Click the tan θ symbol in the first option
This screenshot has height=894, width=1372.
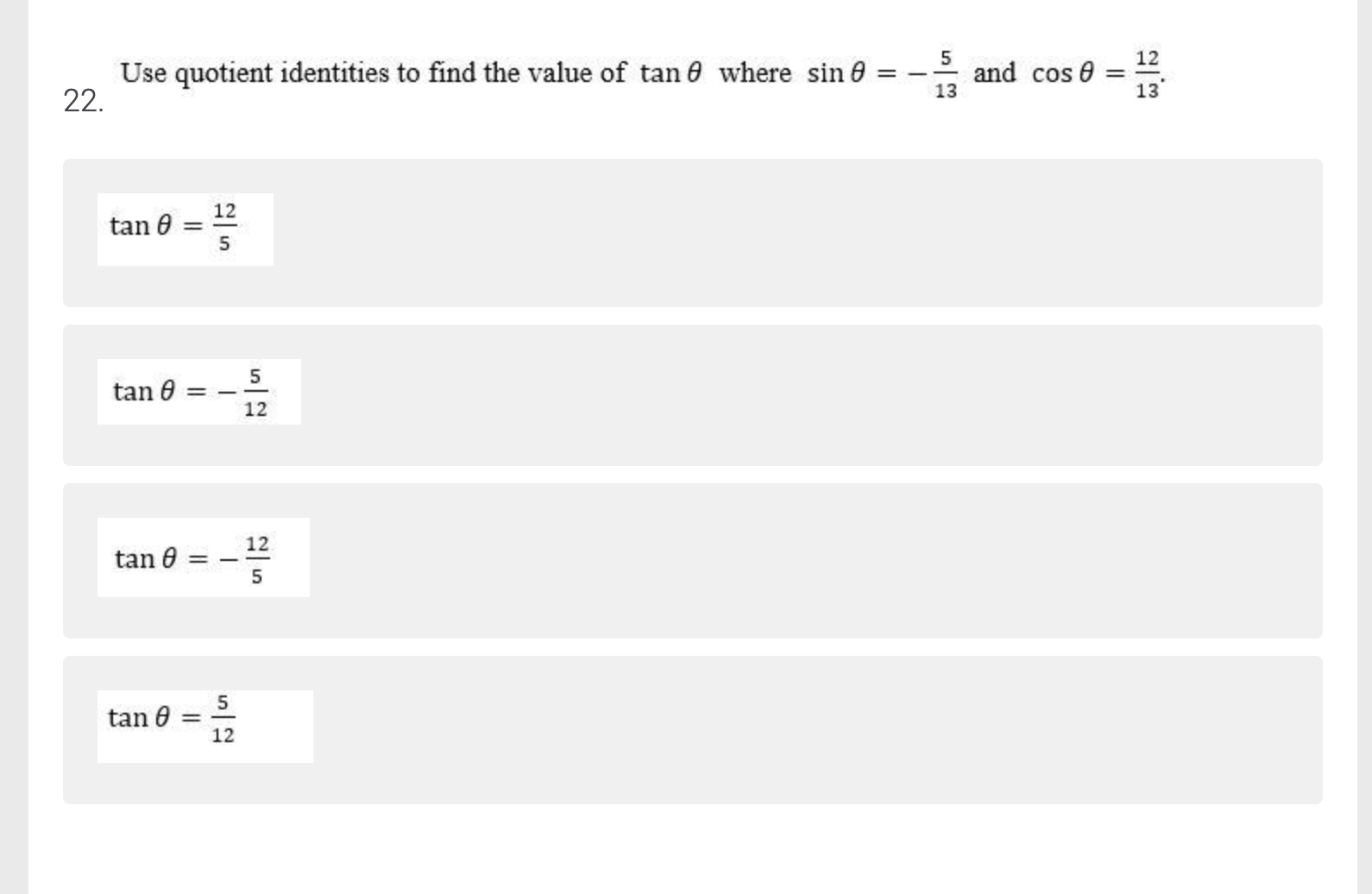point(142,226)
